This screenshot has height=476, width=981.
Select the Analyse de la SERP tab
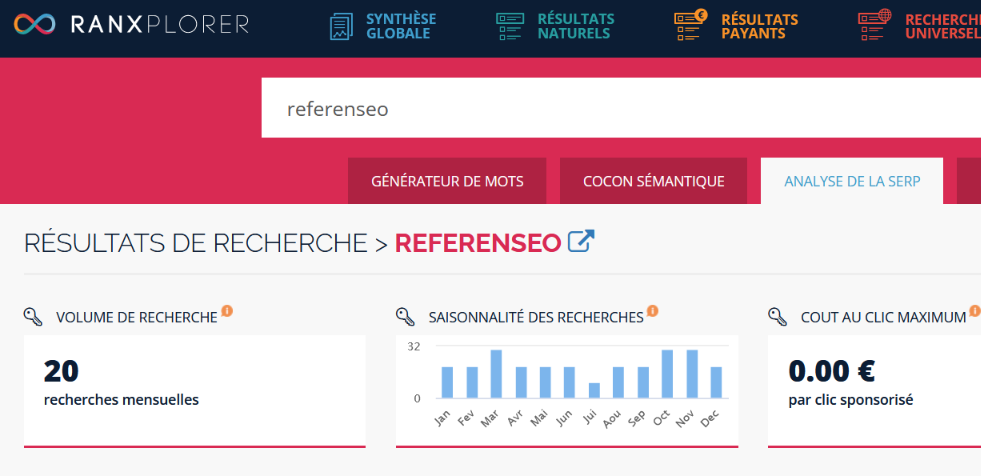click(x=851, y=181)
